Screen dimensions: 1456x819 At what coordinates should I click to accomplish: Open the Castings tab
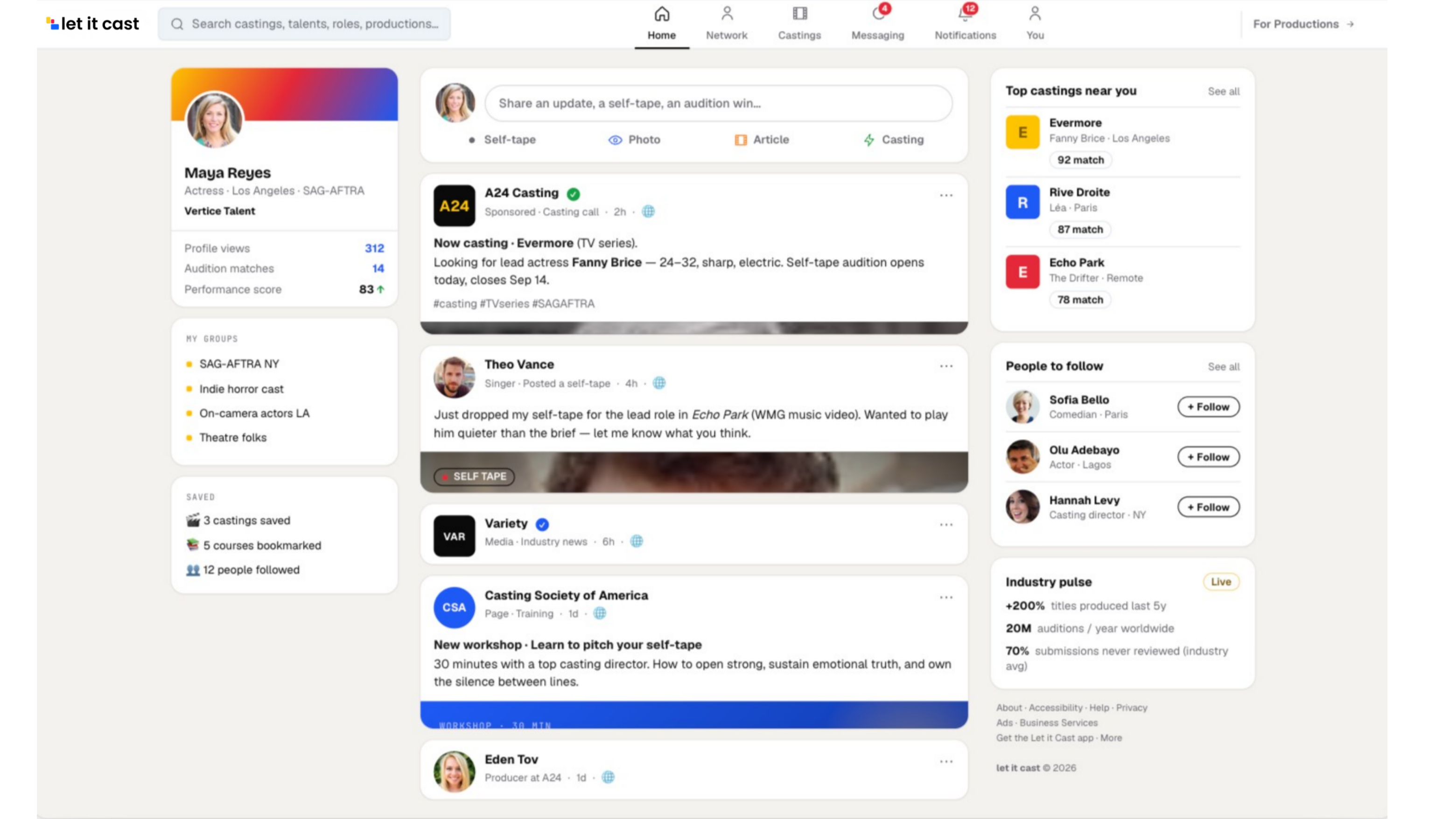pyautogui.click(x=799, y=24)
